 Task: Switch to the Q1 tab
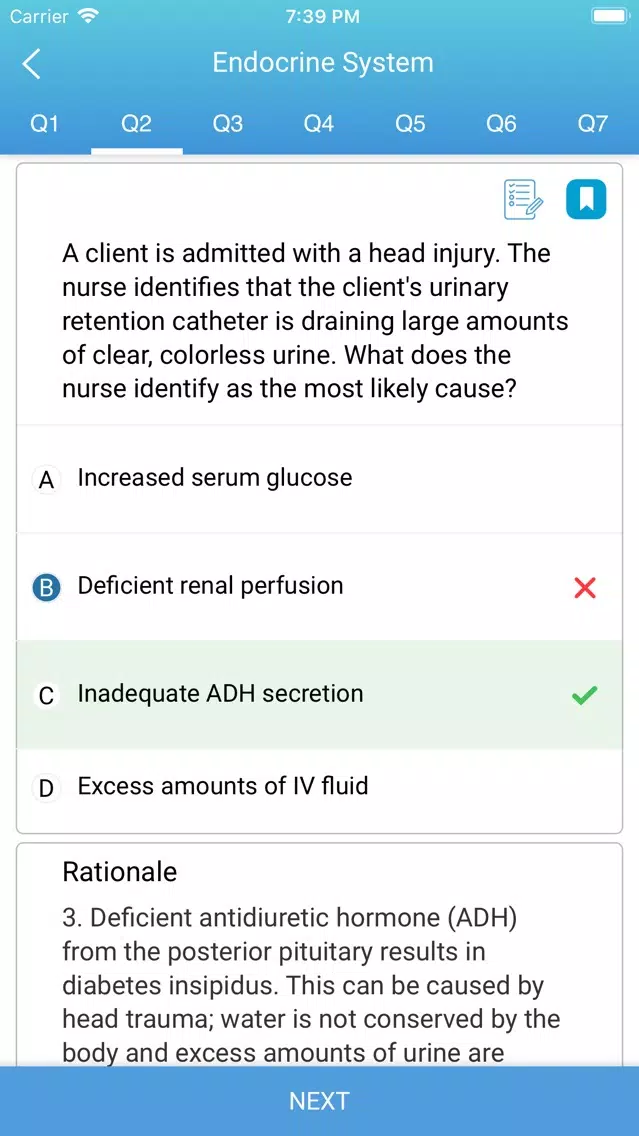(44, 125)
